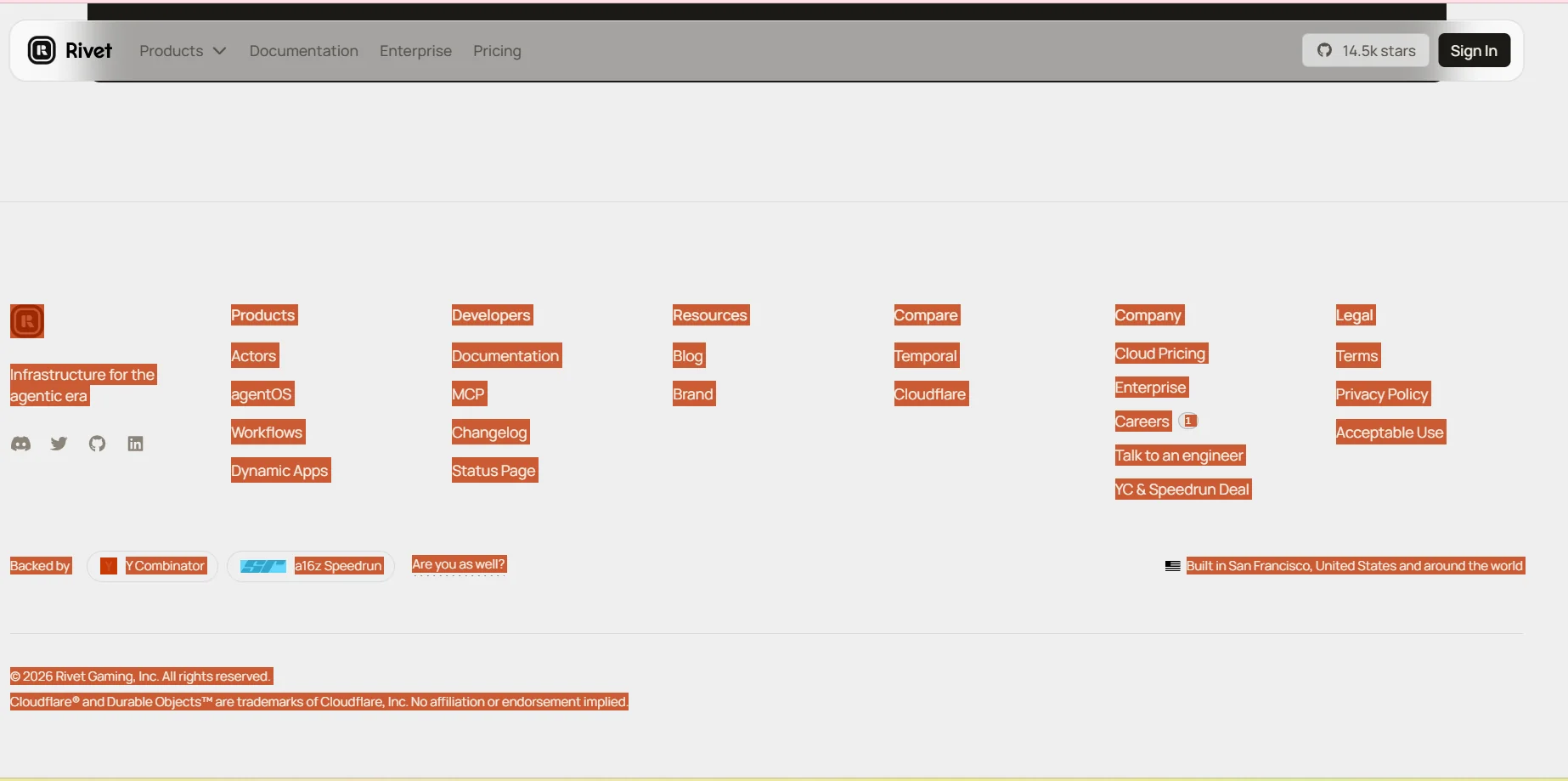
Task: Open the YC & Speedrun Deal link
Action: pos(1183,490)
